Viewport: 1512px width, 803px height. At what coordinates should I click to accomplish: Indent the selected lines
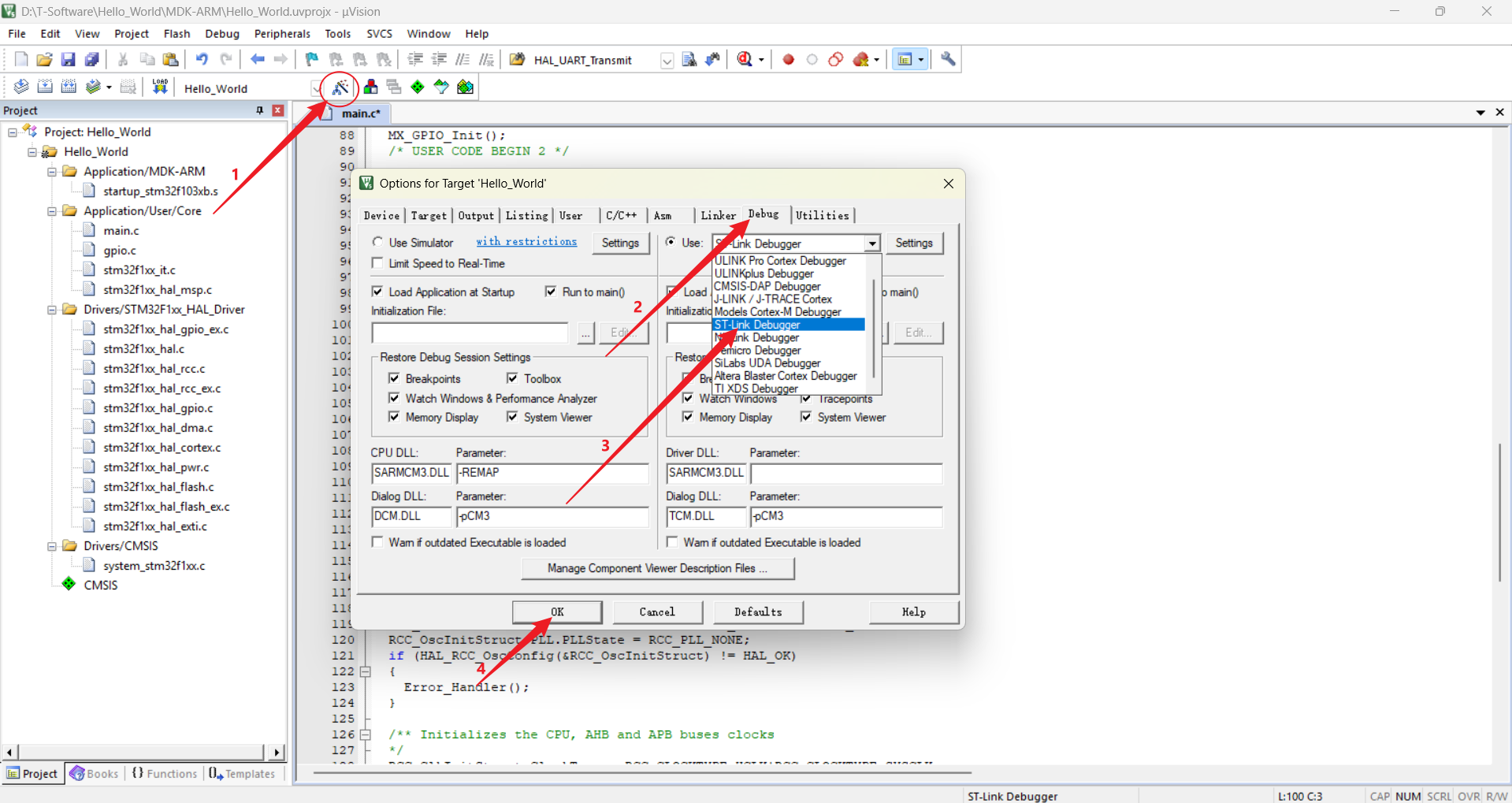pyautogui.click(x=415, y=60)
